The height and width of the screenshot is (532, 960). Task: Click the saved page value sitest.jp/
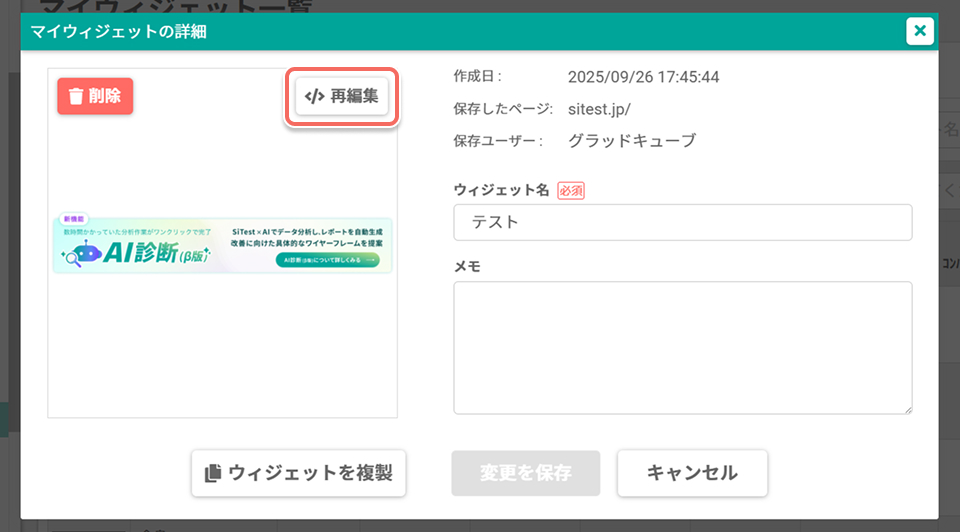(599, 110)
